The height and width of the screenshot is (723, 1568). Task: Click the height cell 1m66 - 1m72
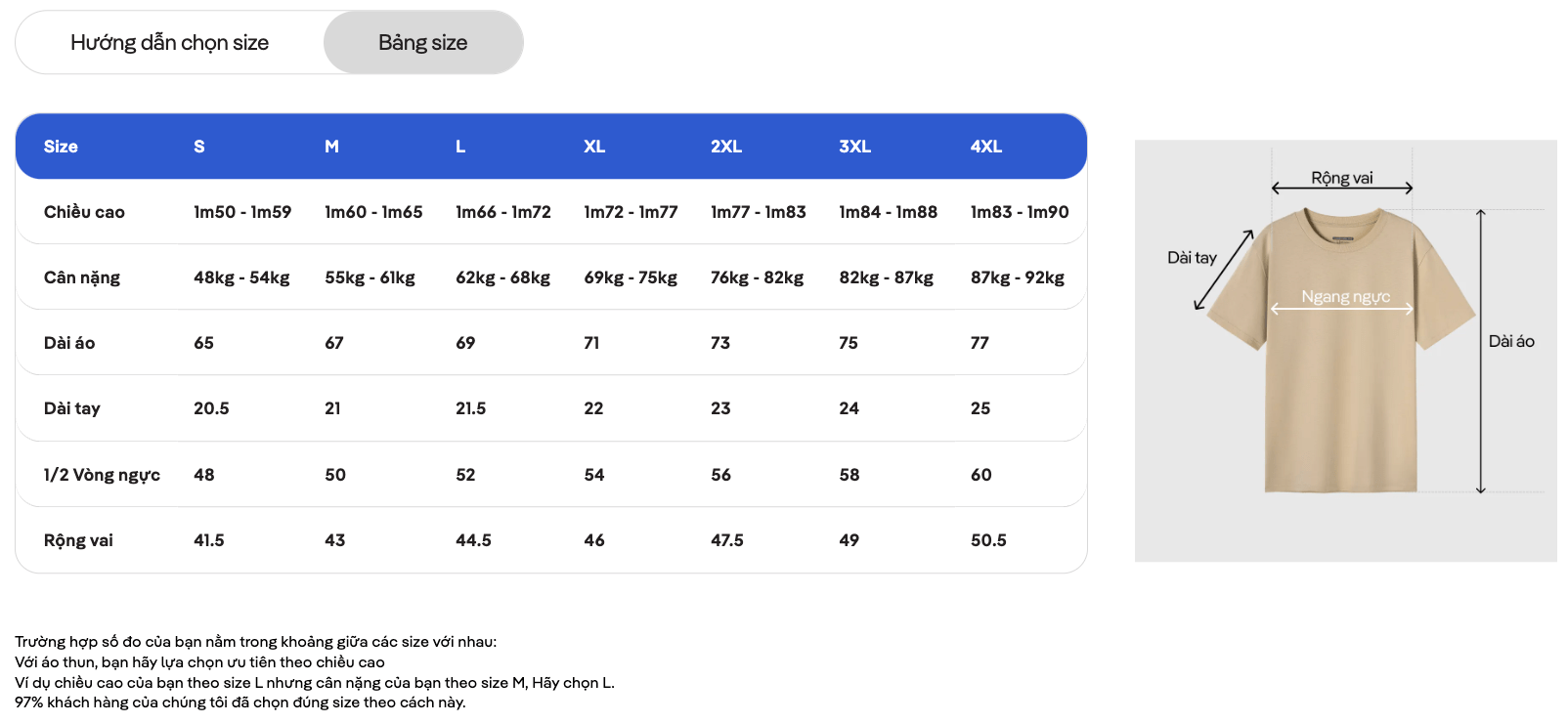tap(503, 212)
